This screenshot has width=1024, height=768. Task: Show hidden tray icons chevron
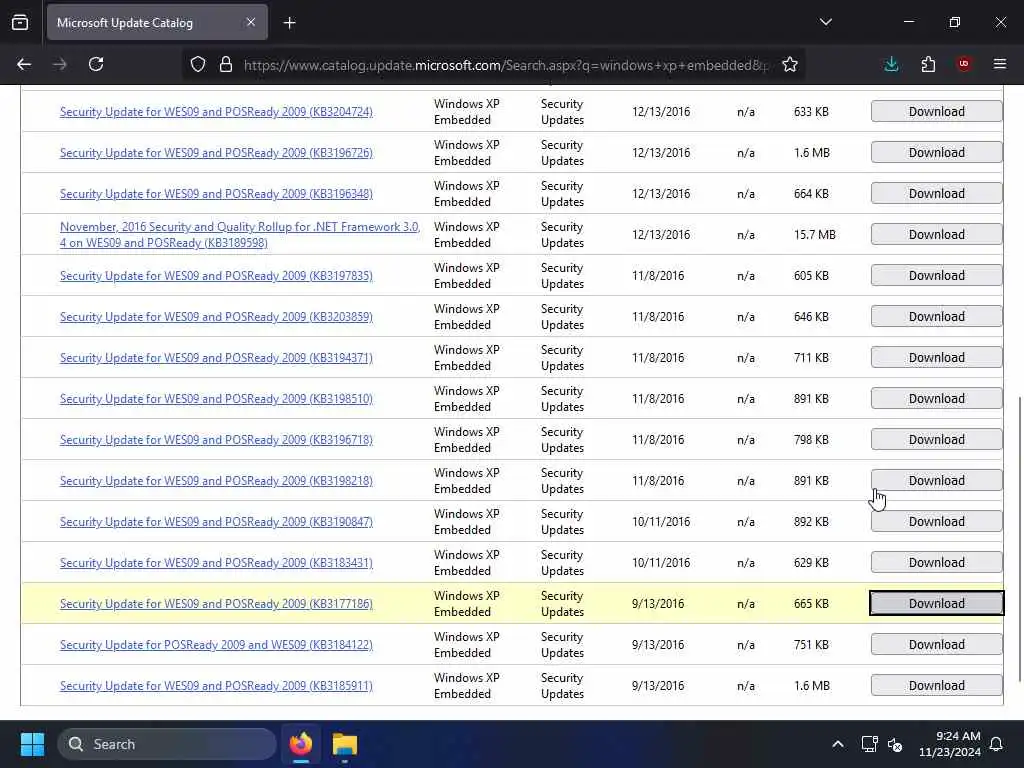838,744
